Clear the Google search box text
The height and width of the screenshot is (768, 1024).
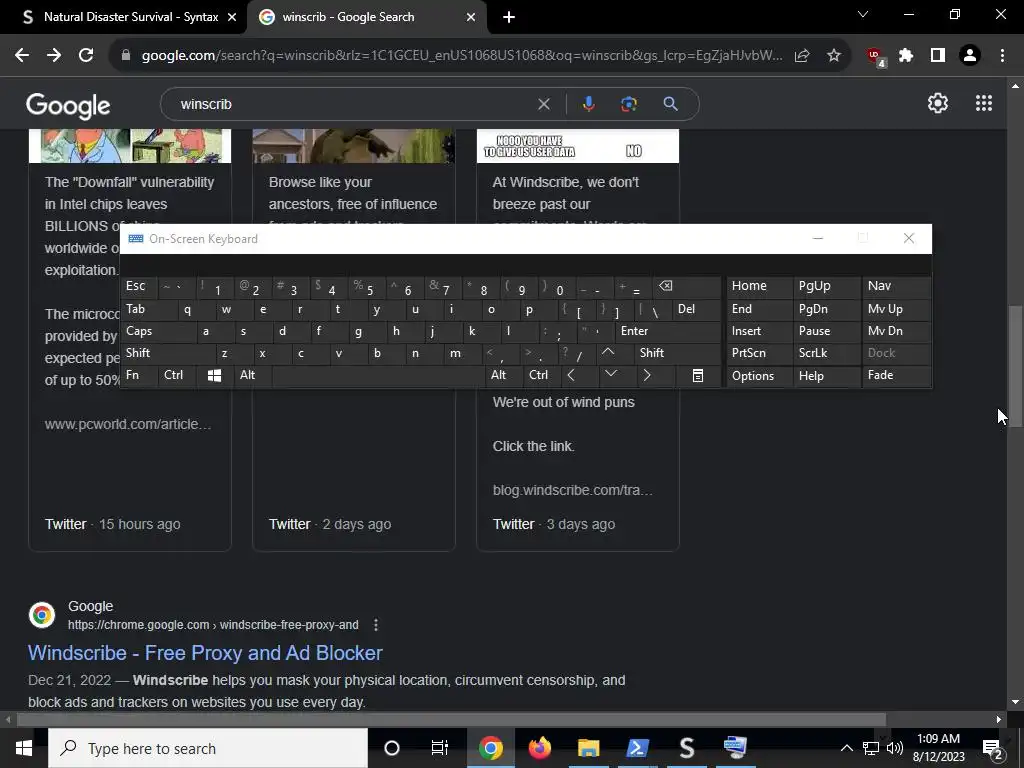click(x=543, y=104)
